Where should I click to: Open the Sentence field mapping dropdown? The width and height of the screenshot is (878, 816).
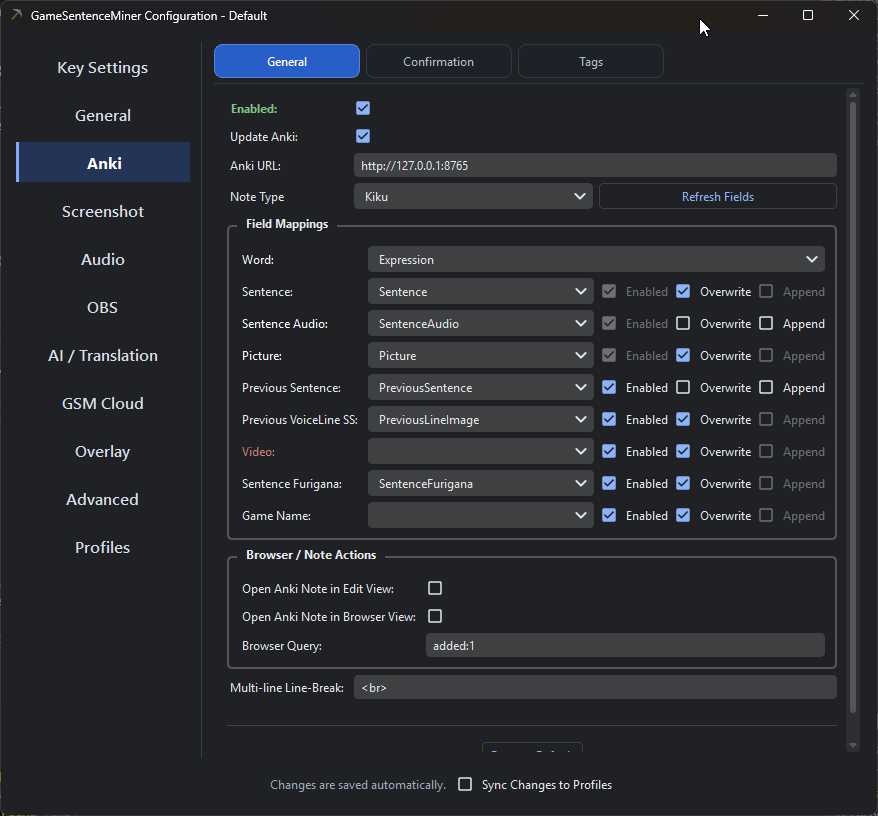pos(480,292)
